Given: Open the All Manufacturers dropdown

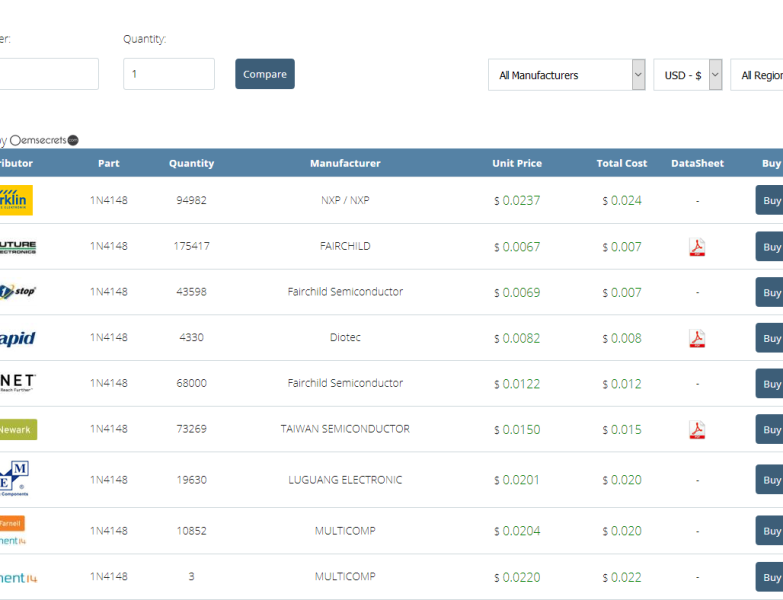Looking at the screenshot, I should point(567,75).
